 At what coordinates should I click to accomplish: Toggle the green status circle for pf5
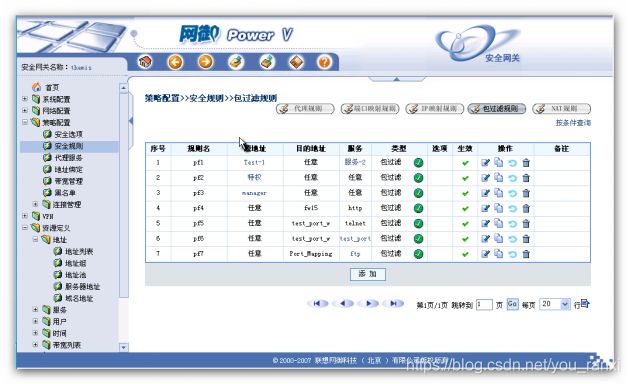[x=418, y=224]
